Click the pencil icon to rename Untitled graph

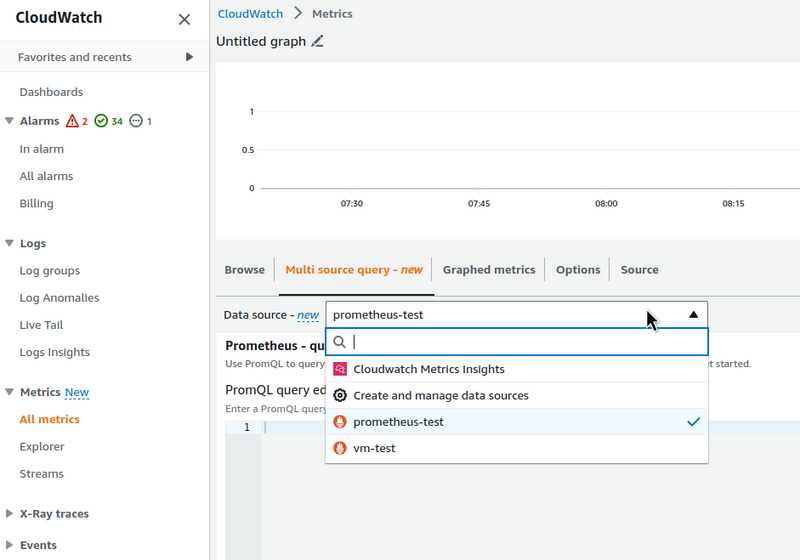point(317,41)
